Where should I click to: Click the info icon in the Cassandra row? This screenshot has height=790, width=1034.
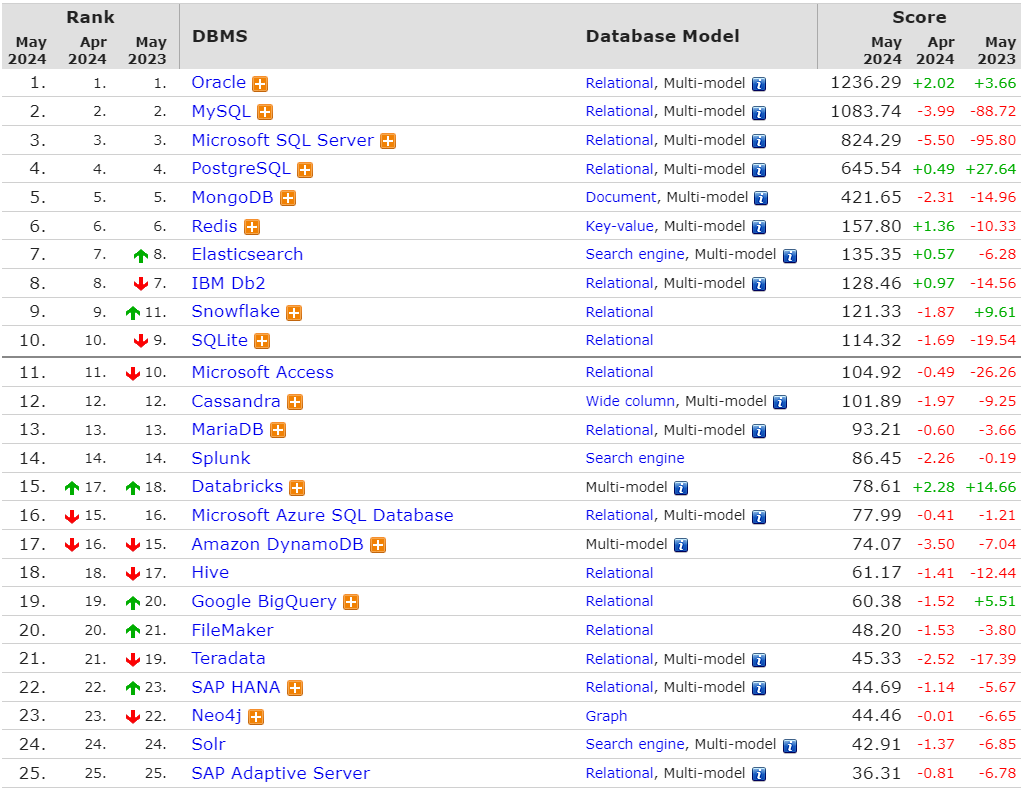[x=780, y=402]
